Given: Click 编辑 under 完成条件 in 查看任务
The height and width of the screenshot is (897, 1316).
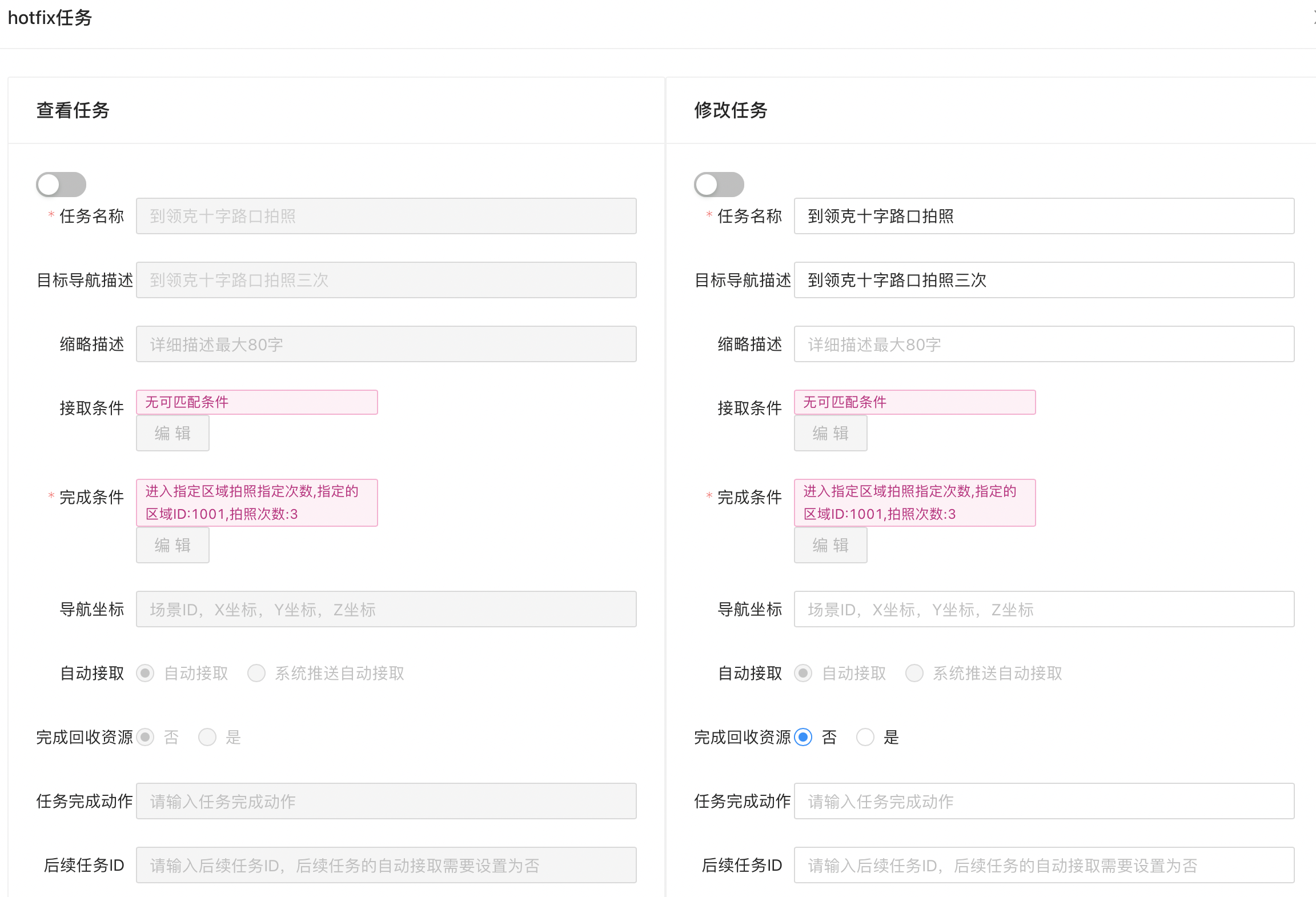Looking at the screenshot, I should [x=172, y=545].
